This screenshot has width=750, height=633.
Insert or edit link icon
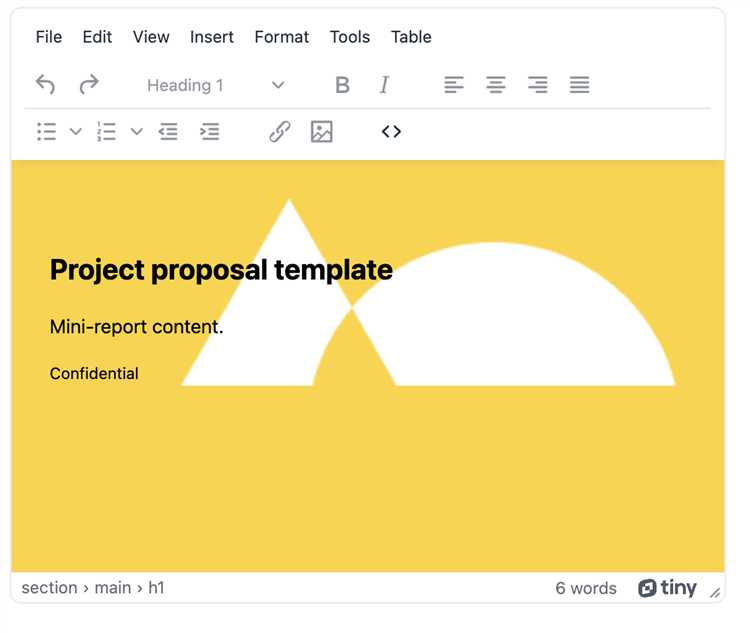[x=280, y=131]
